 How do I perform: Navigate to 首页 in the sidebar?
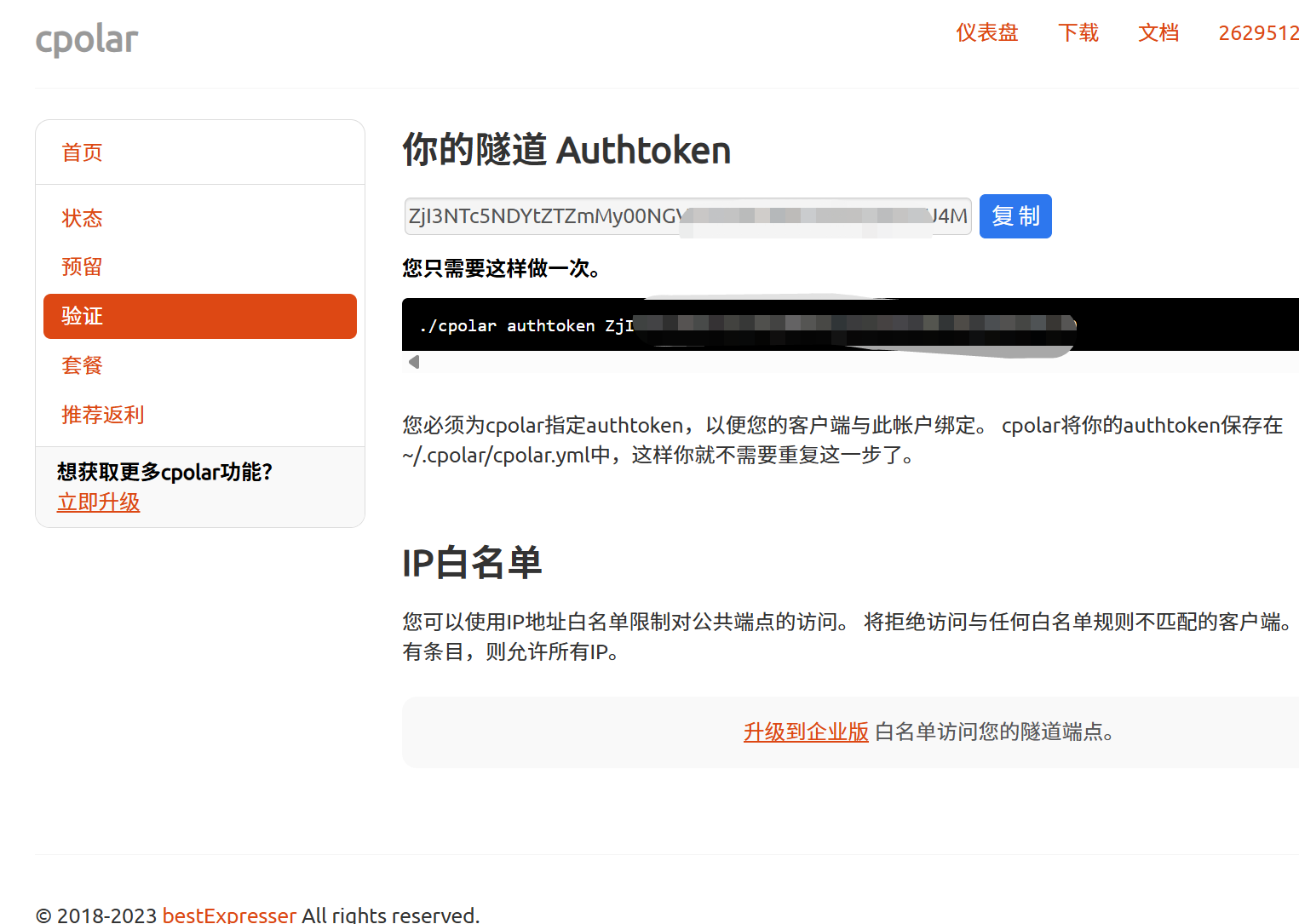82,152
